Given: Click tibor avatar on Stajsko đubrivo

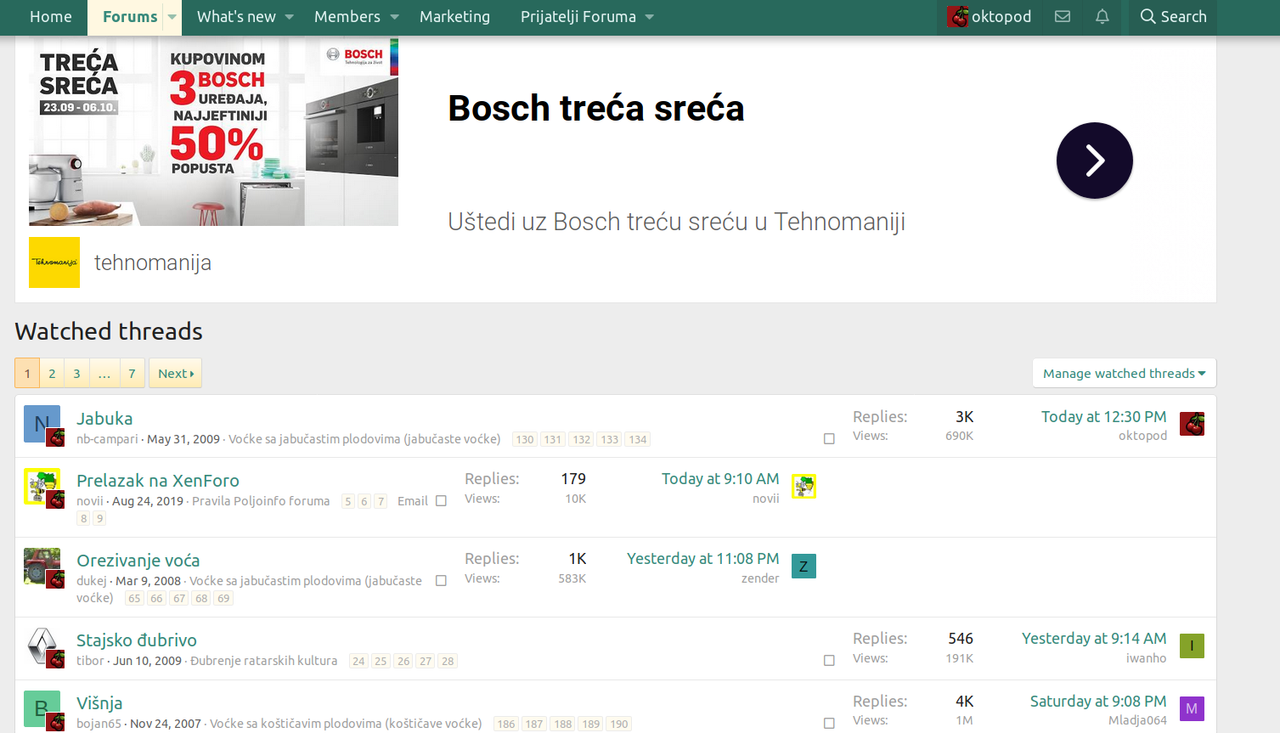Looking at the screenshot, I should (41, 647).
